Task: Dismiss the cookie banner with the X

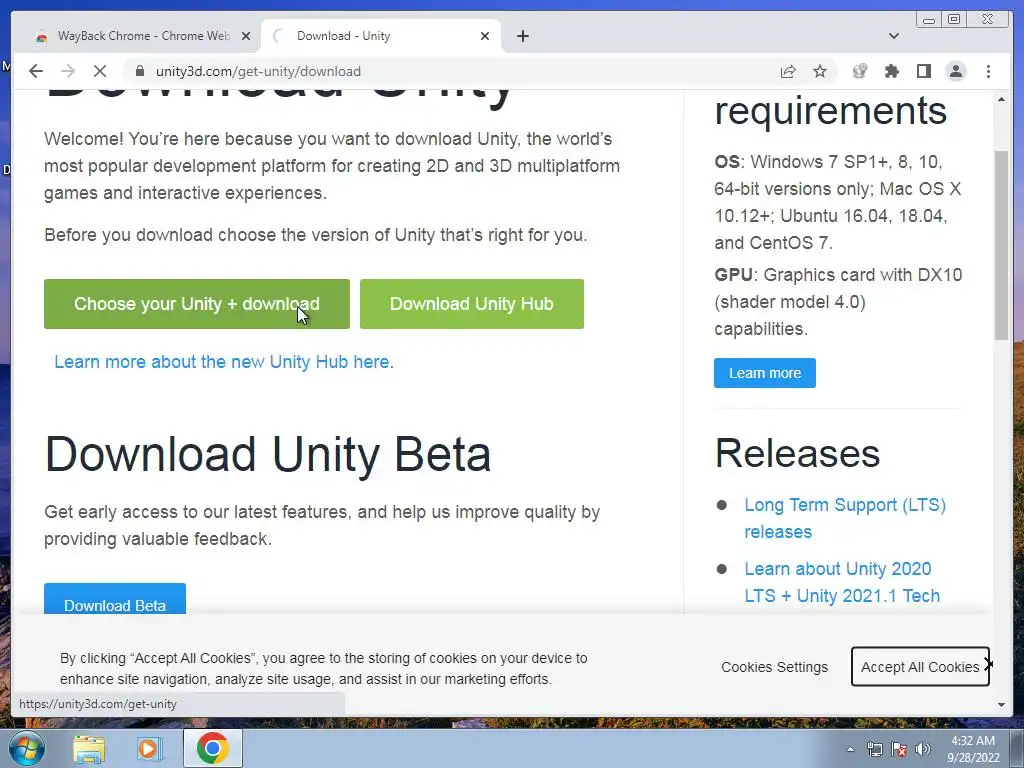Action: [x=989, y=664]
